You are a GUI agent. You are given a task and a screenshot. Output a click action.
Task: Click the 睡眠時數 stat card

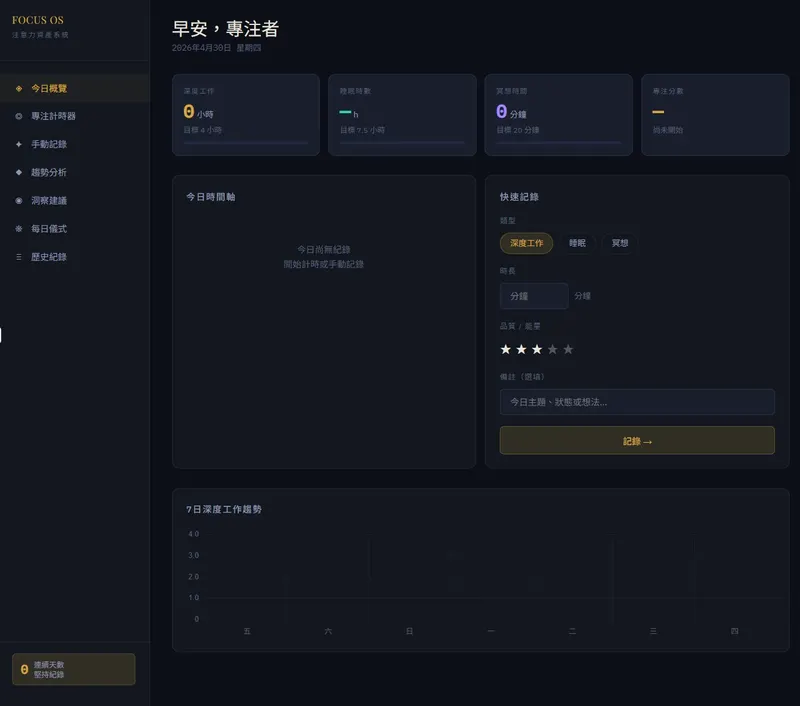pos(403,115)
